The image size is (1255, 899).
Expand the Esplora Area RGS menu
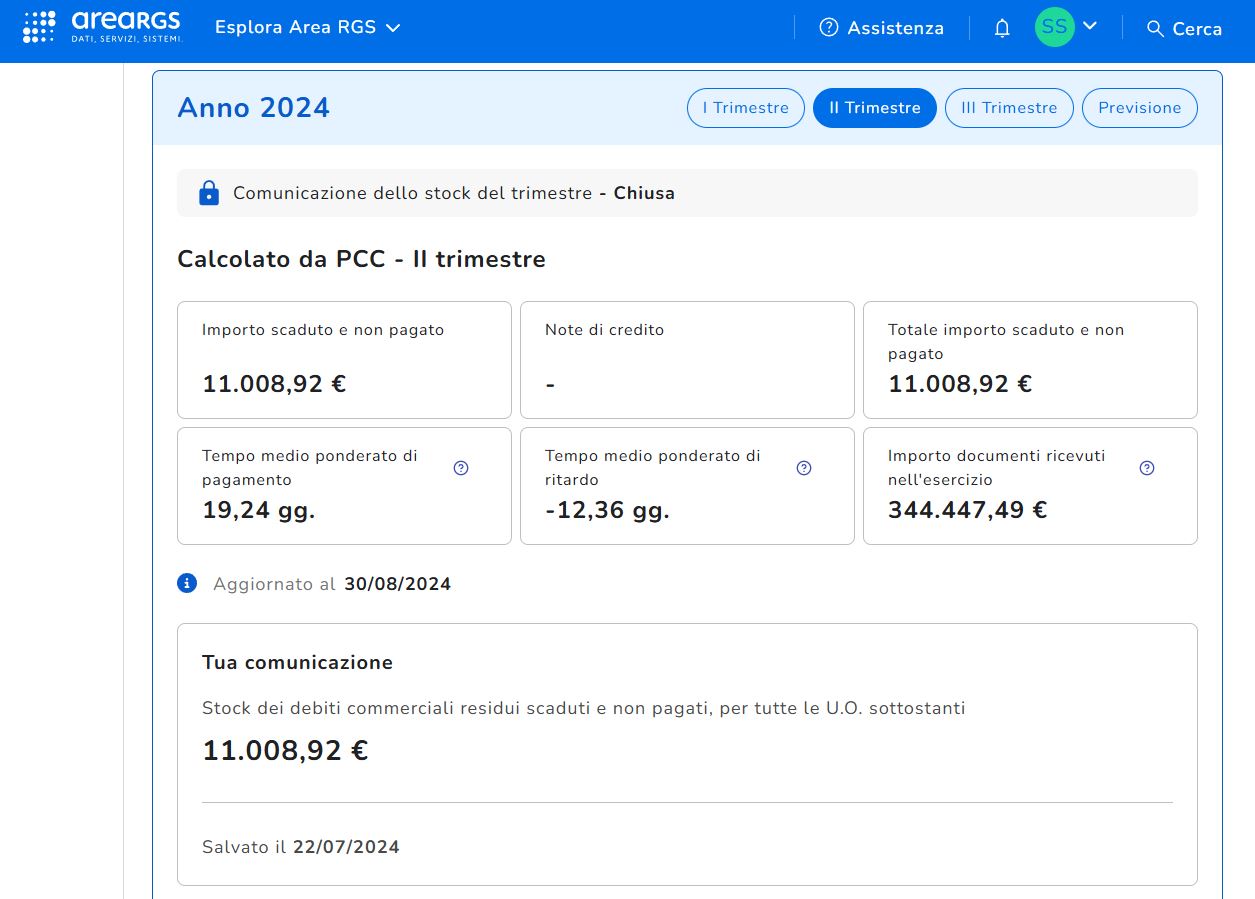(307, 28)
